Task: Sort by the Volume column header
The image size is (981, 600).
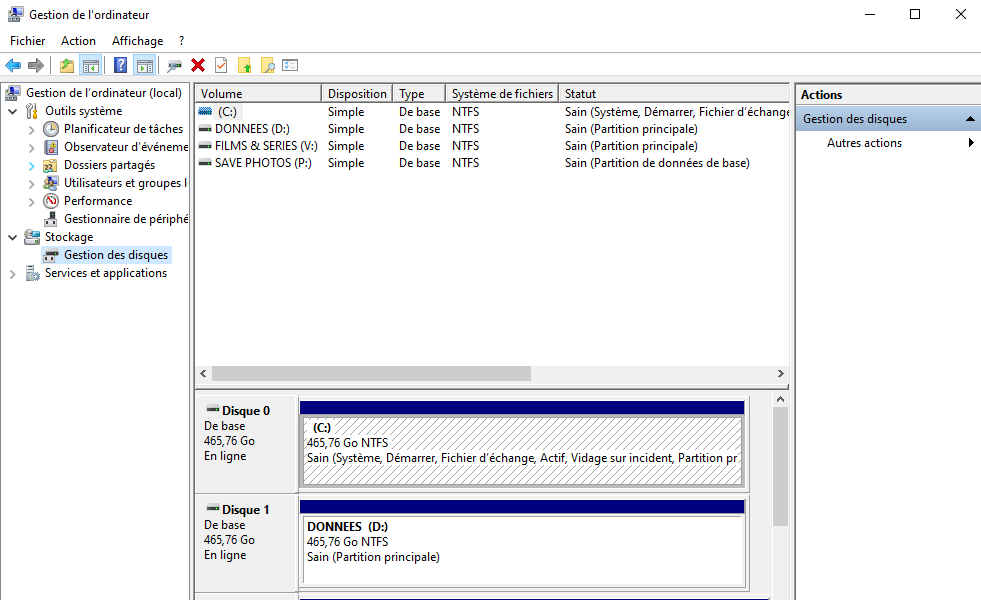Action: 258,93
